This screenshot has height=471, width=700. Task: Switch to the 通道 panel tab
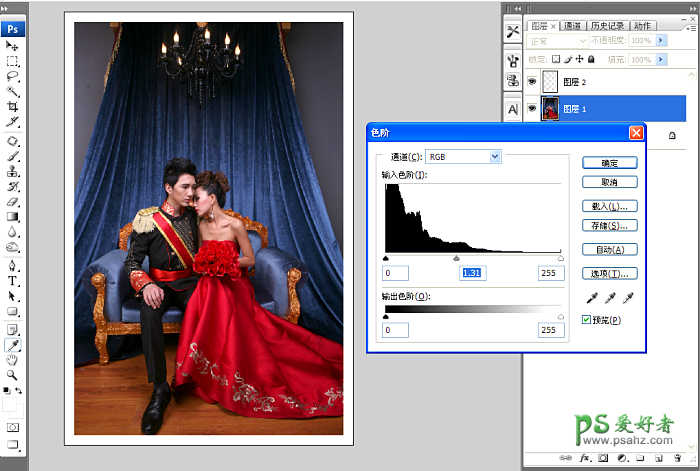point(572,25)
